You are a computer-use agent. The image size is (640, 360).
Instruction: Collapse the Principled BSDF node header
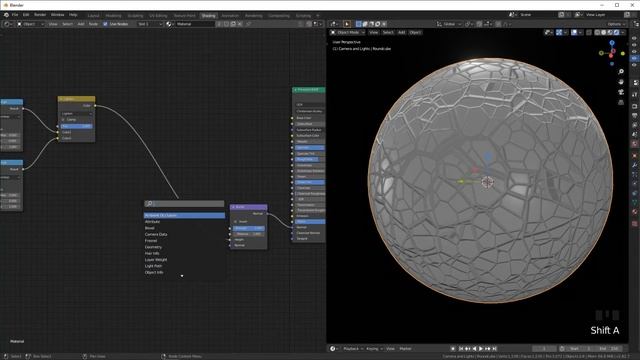click(x=296, y=89)
